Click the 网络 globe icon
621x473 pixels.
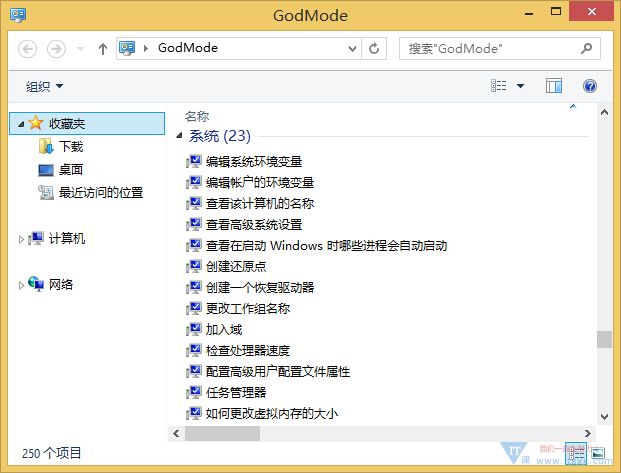point(36,284)
